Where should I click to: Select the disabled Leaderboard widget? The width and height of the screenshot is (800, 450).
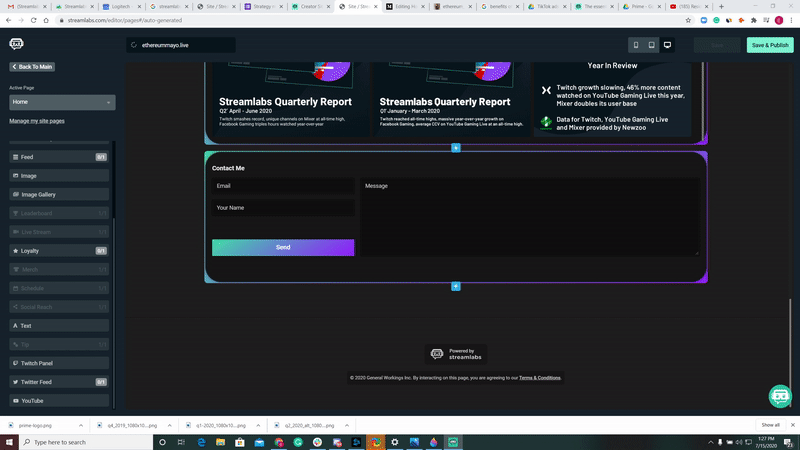click(59, 213)
